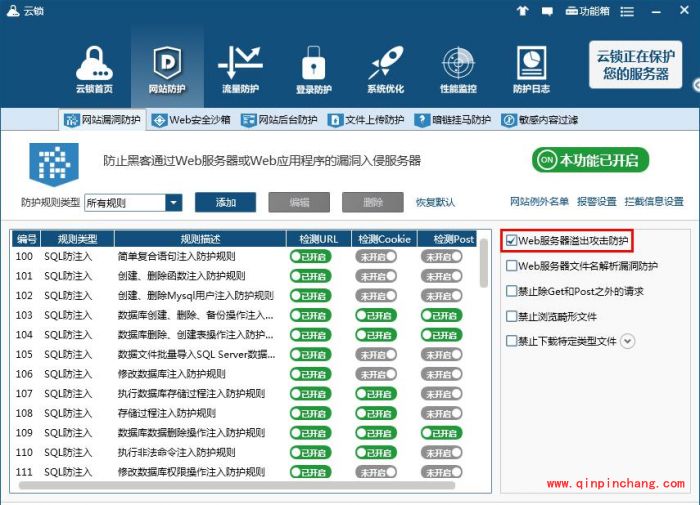Click the 添加 button
This screenshot has width=700, height=505.
click(225, 203)
